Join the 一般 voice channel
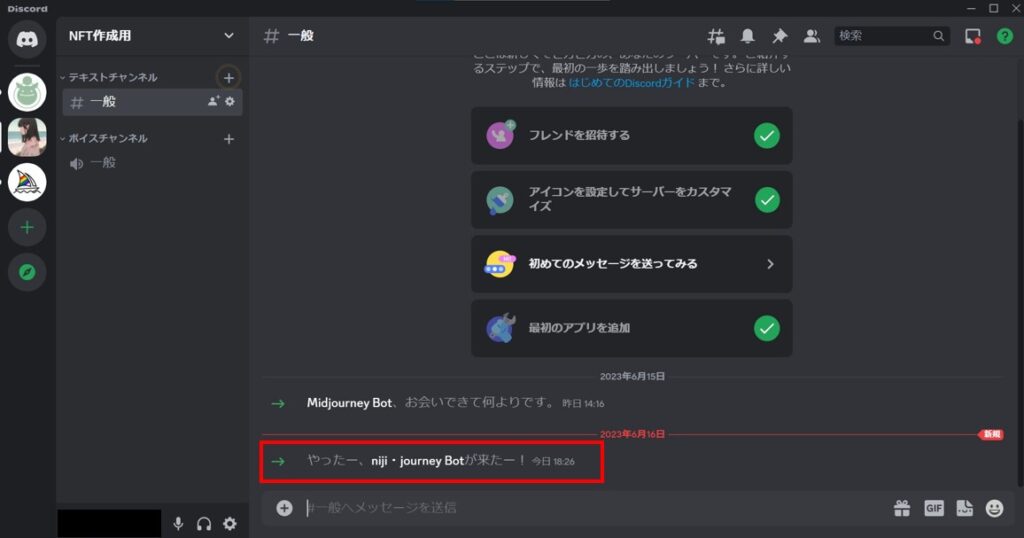This screenshot has width=1024, height=538. pyautogui.click(x=152, y=163)
